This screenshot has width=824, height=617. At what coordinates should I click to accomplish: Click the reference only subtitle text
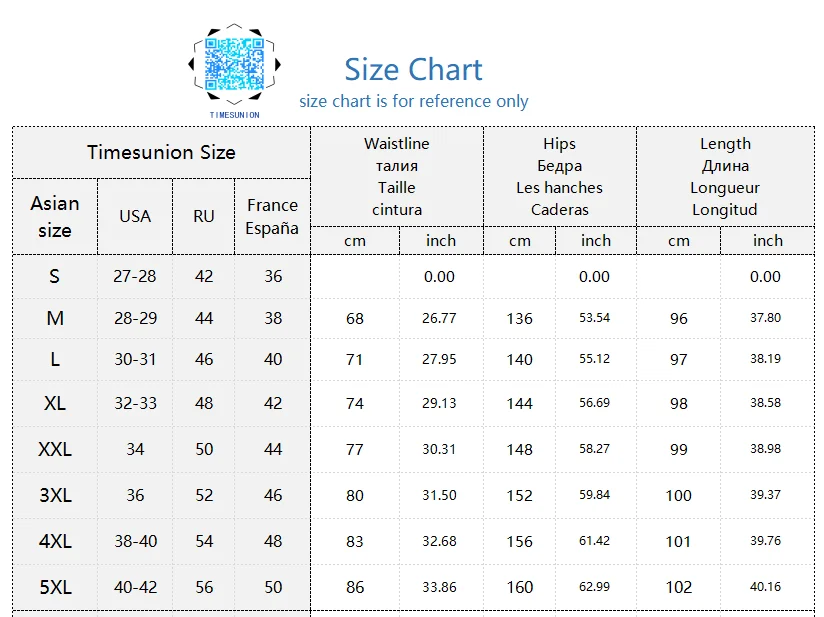(414, 101)
